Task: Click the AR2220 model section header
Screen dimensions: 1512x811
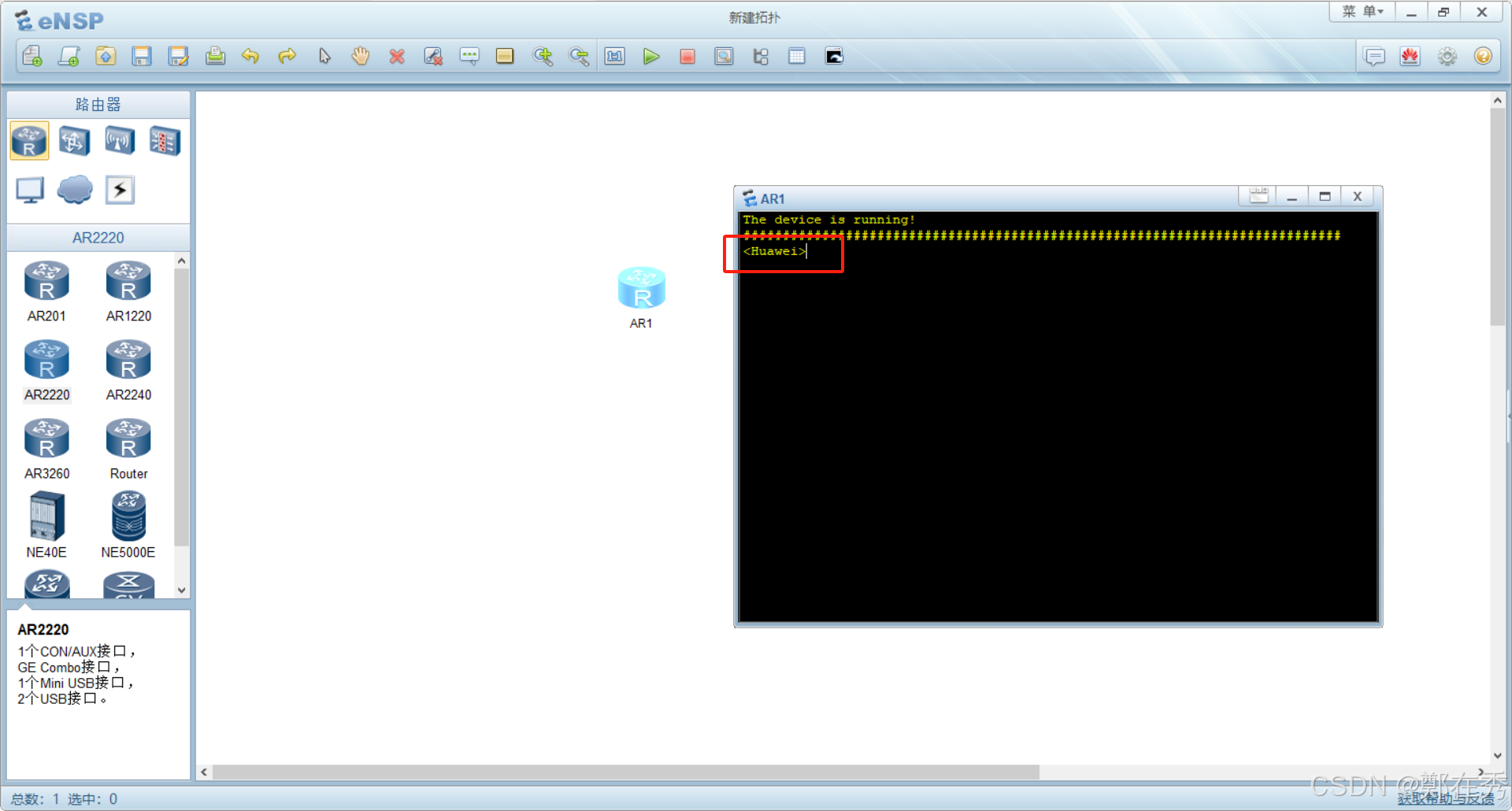Action: [98, 238]
